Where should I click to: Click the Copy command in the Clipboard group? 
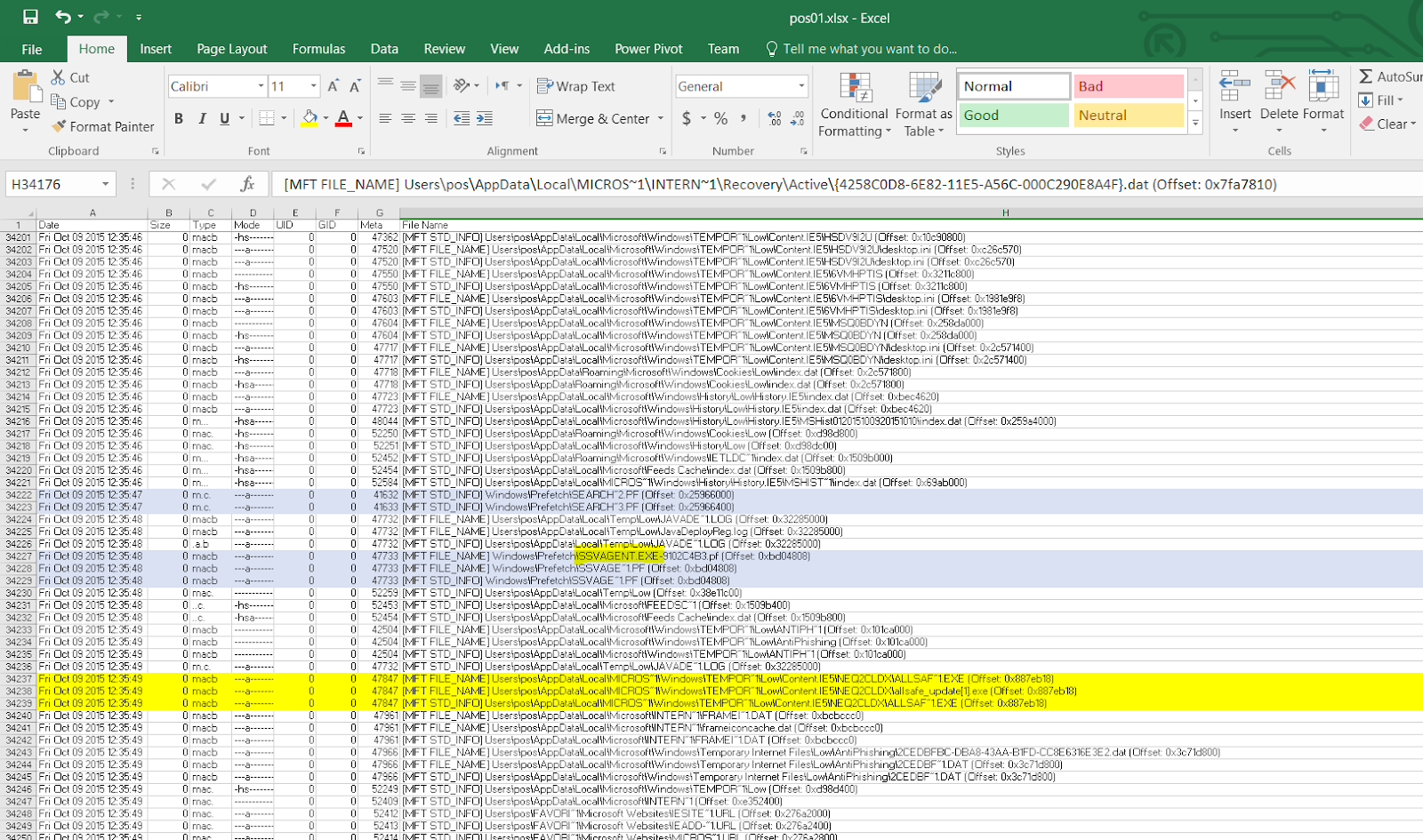click(x=77, y=101)
